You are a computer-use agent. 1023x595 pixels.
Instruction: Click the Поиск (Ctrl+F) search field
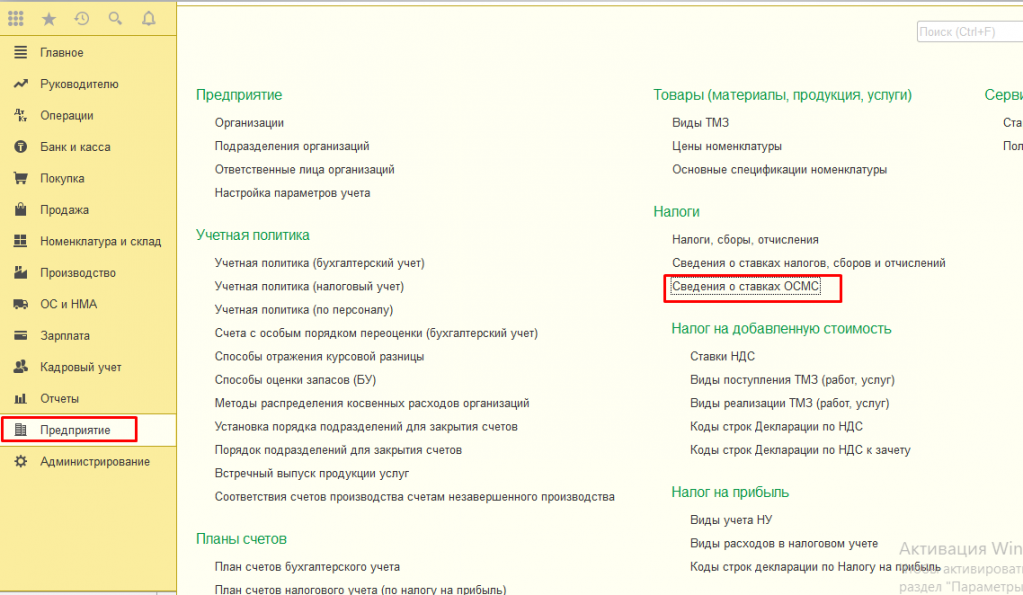[x=968, y=32]
